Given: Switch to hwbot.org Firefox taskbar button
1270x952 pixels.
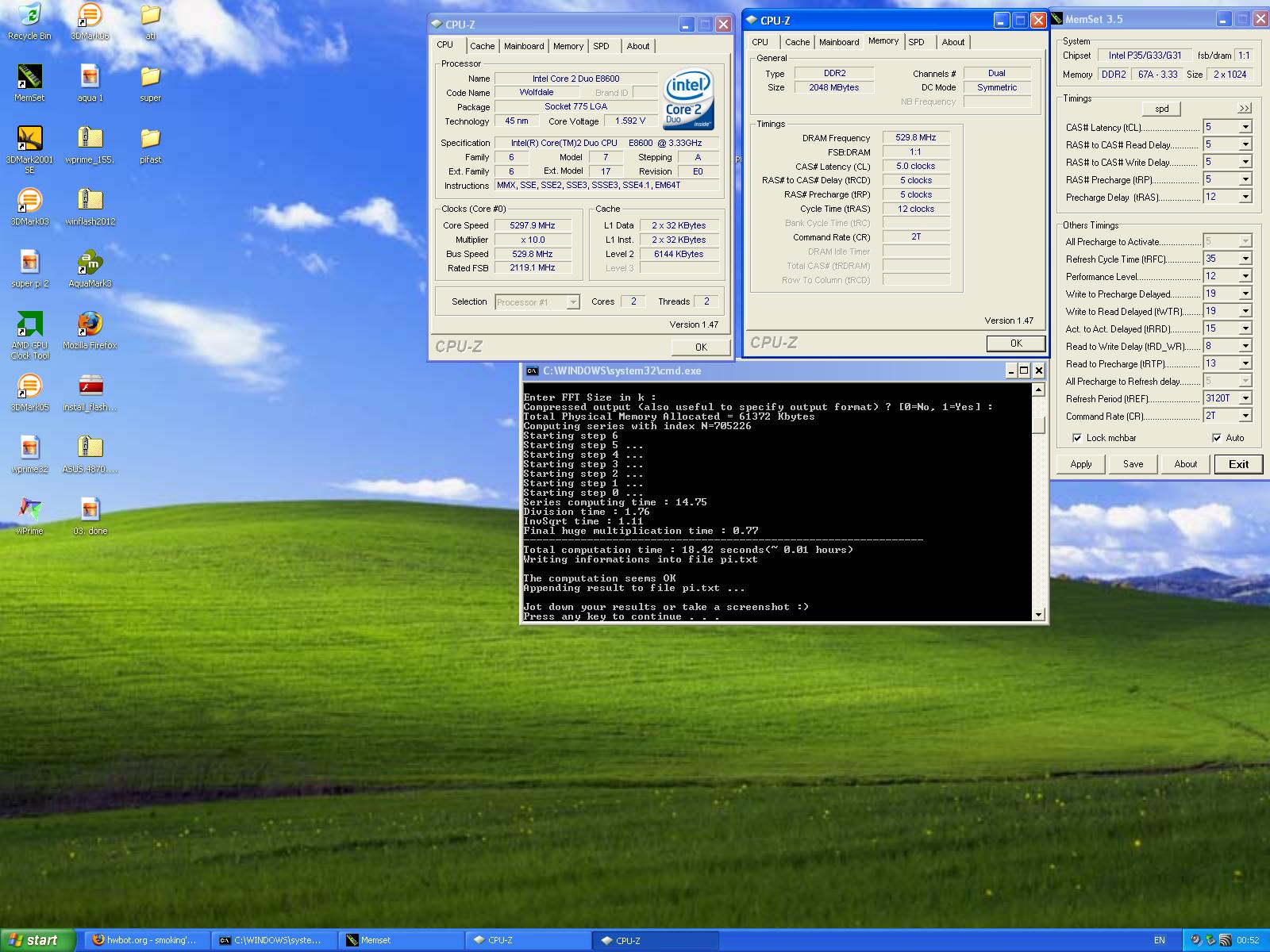Looking at the screenshot, I should pos(148,940).
